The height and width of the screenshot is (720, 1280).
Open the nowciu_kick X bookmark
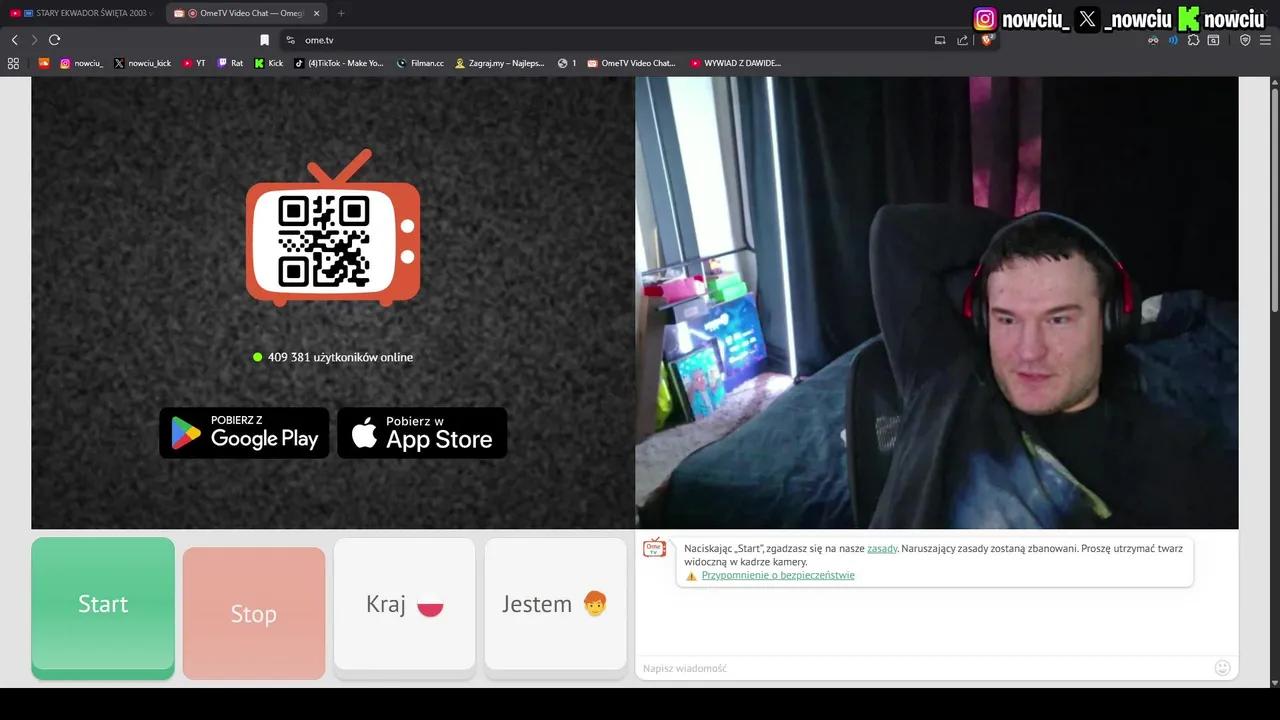click(x=142, y=63)
